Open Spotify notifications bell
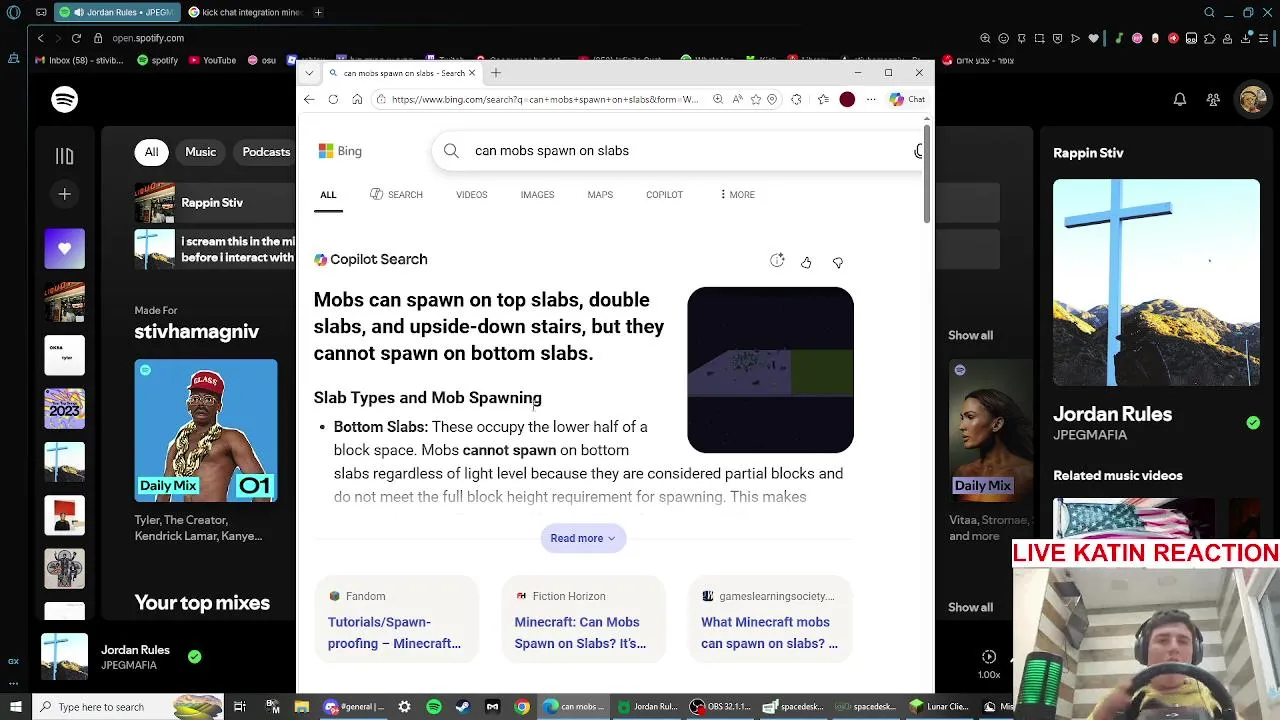 [1180, 99]
